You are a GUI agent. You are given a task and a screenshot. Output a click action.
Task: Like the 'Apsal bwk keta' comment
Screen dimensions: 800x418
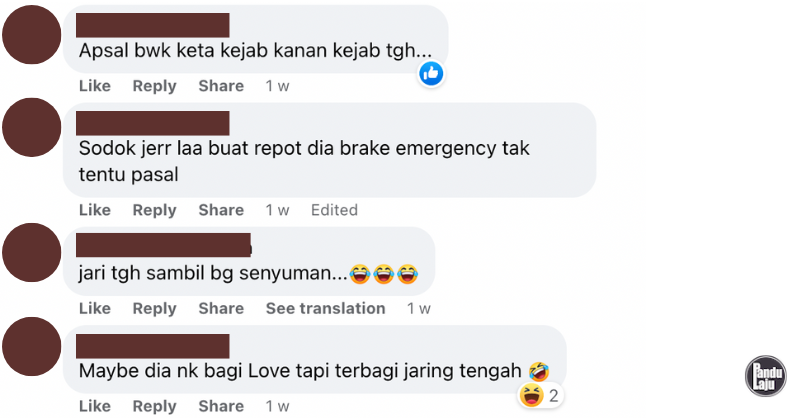click(x=95, y=86)
